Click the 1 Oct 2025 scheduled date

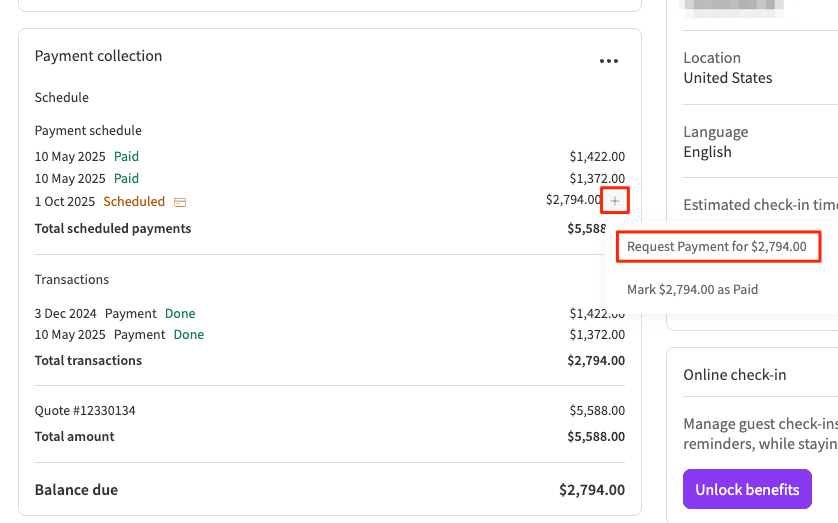point(65,202)
